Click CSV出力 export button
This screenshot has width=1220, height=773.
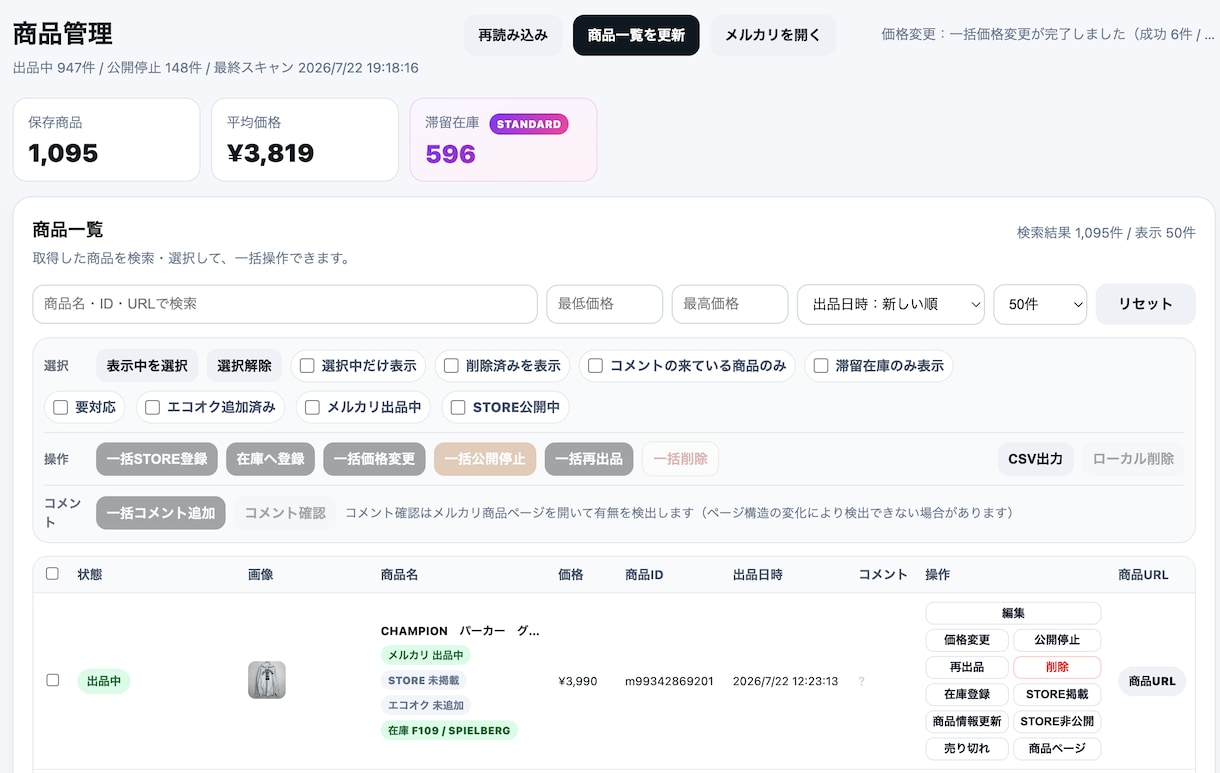[1035, 459]
